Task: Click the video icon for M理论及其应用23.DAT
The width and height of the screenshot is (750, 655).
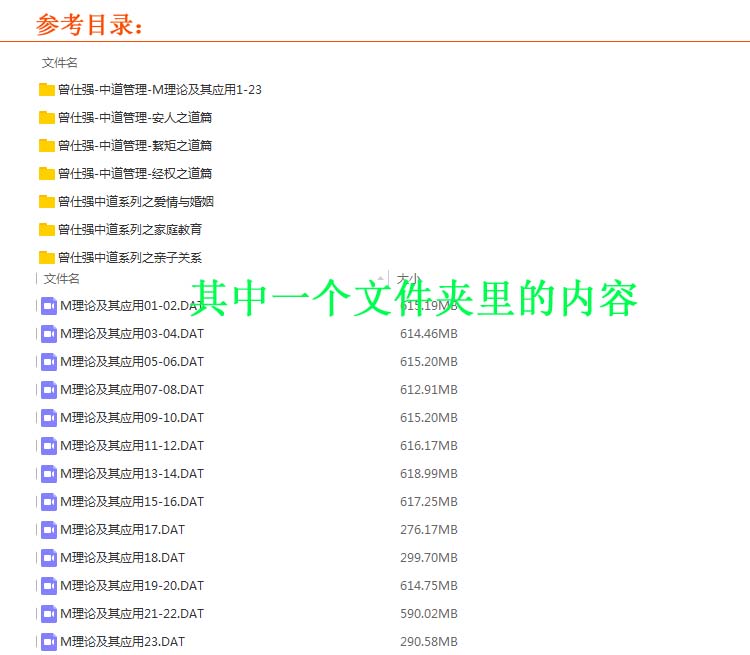Action: [x=49, y=641]
